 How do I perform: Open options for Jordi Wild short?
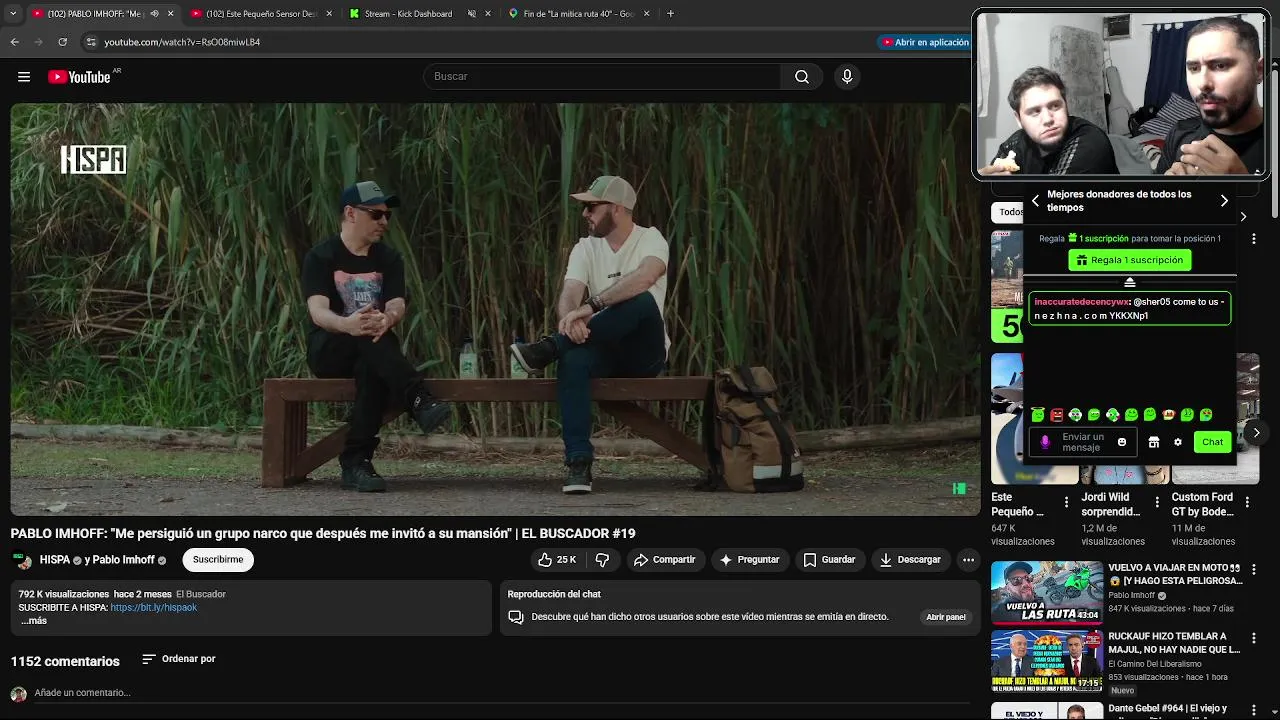click(1157, 502)
